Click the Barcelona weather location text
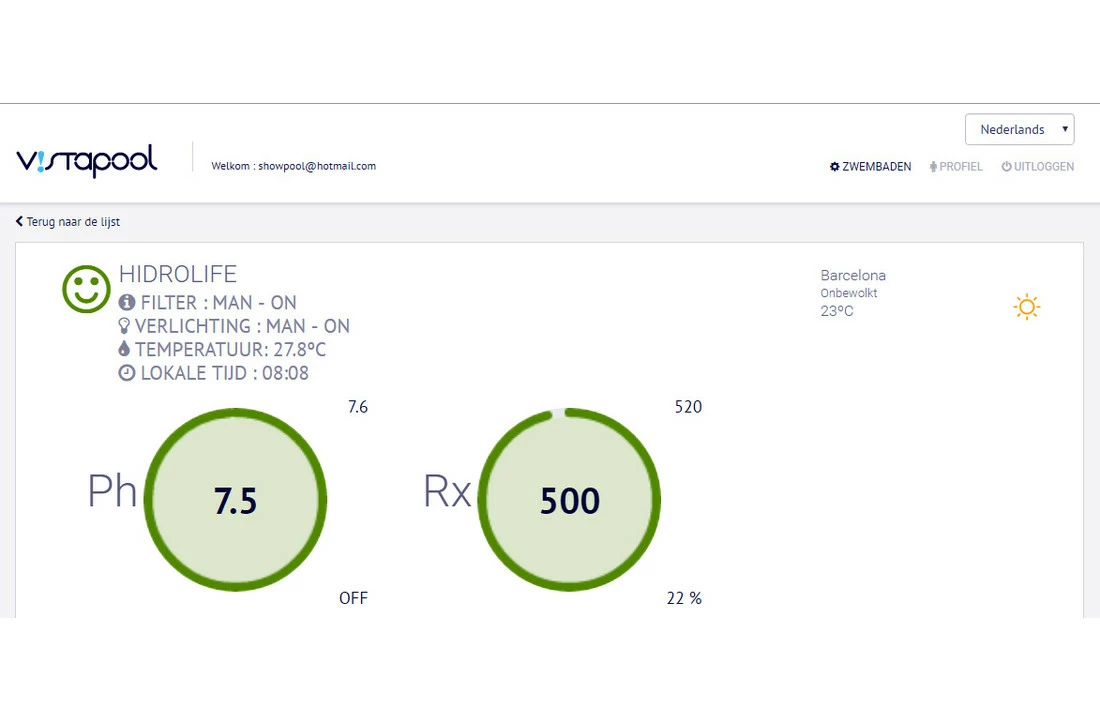Image resolution: width=1100 pixels, height=720 pixels. 853,275
